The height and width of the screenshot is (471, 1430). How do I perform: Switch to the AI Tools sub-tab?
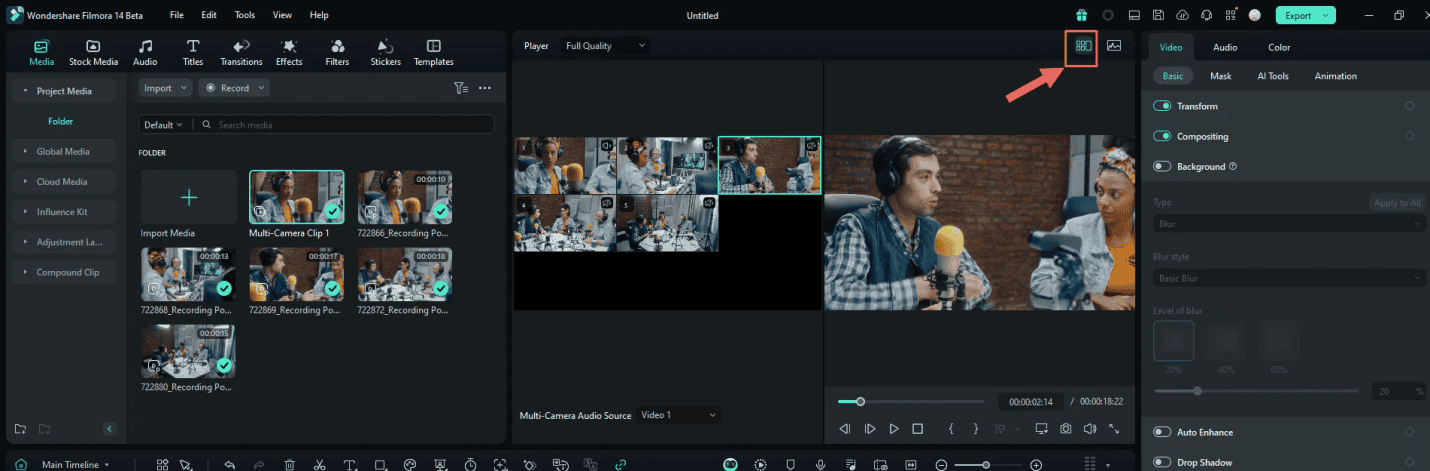tap(1273, 76)
